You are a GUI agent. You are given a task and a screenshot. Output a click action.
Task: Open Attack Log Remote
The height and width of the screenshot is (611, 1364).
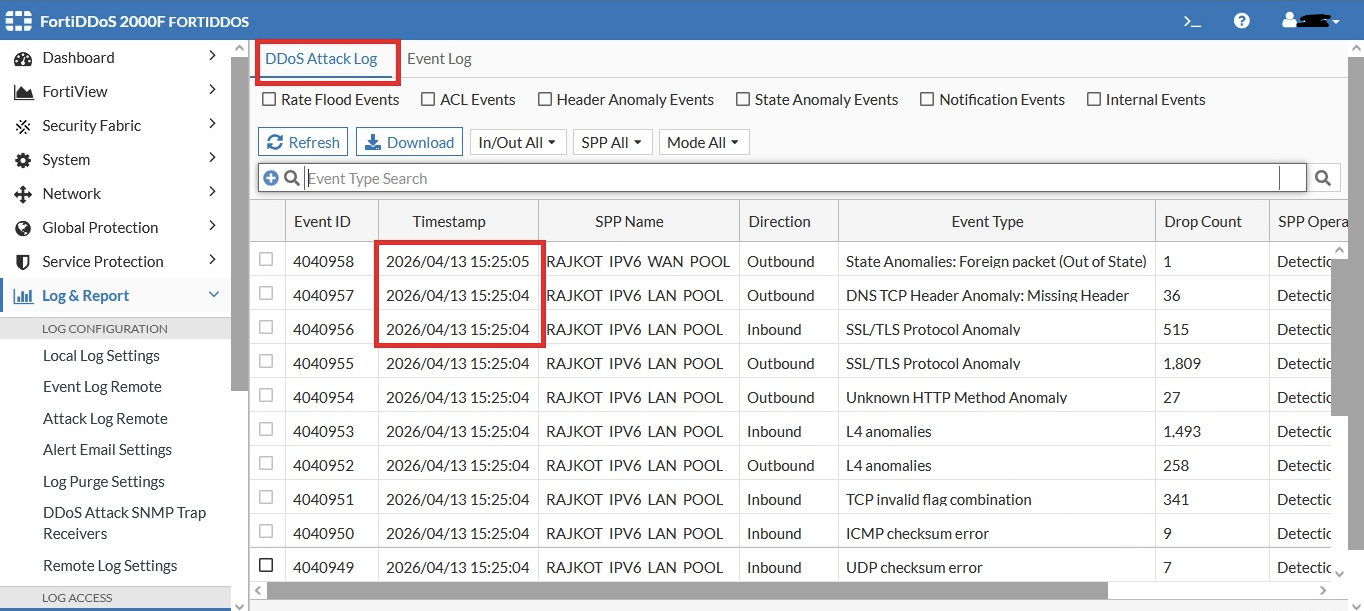coord(105,419)
